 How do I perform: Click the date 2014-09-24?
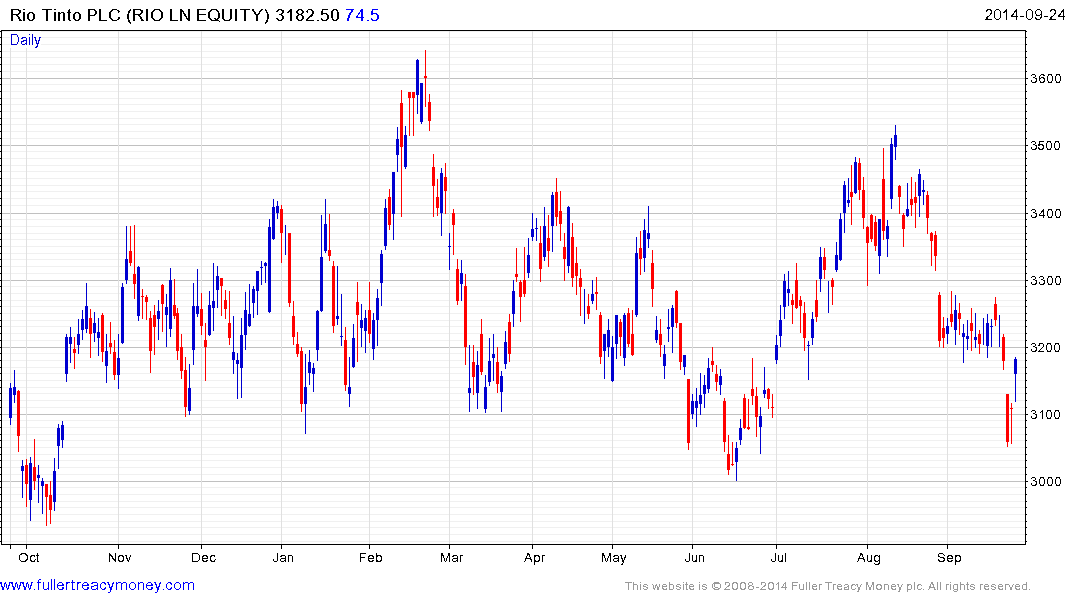click(1024, 15)
